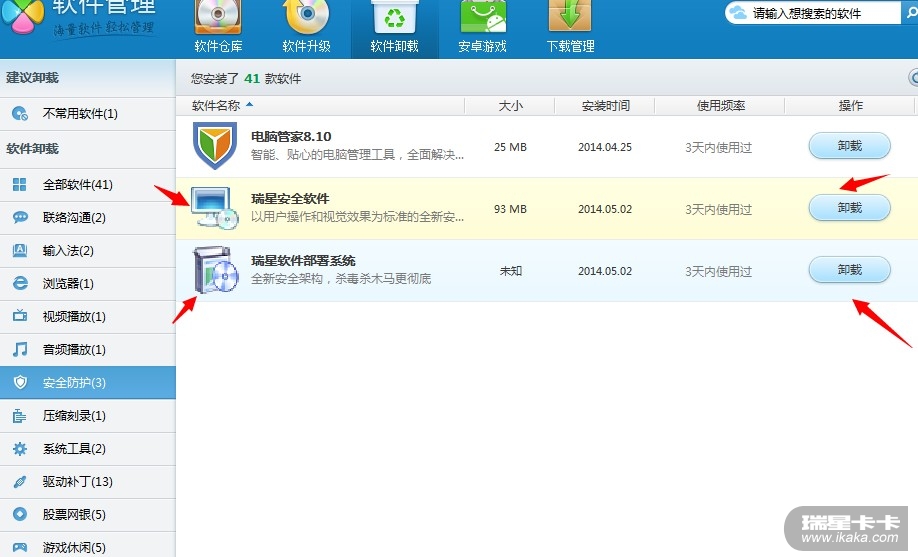This screenshot has width=918, height=557.
Task: Click the 瑞星安全软件 monitor icon
Action: [214, 207]
